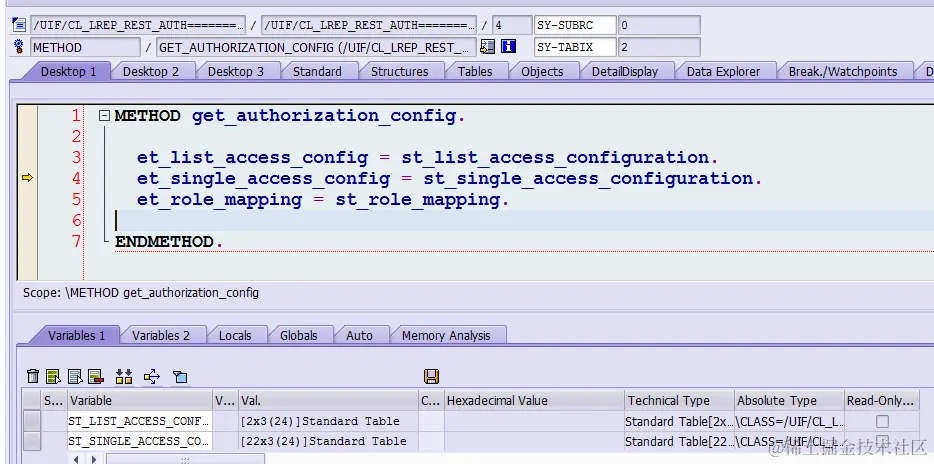Collapse the METHOD block on line 1
This screenshot has width=934, height=464.
tap(104, 116)
